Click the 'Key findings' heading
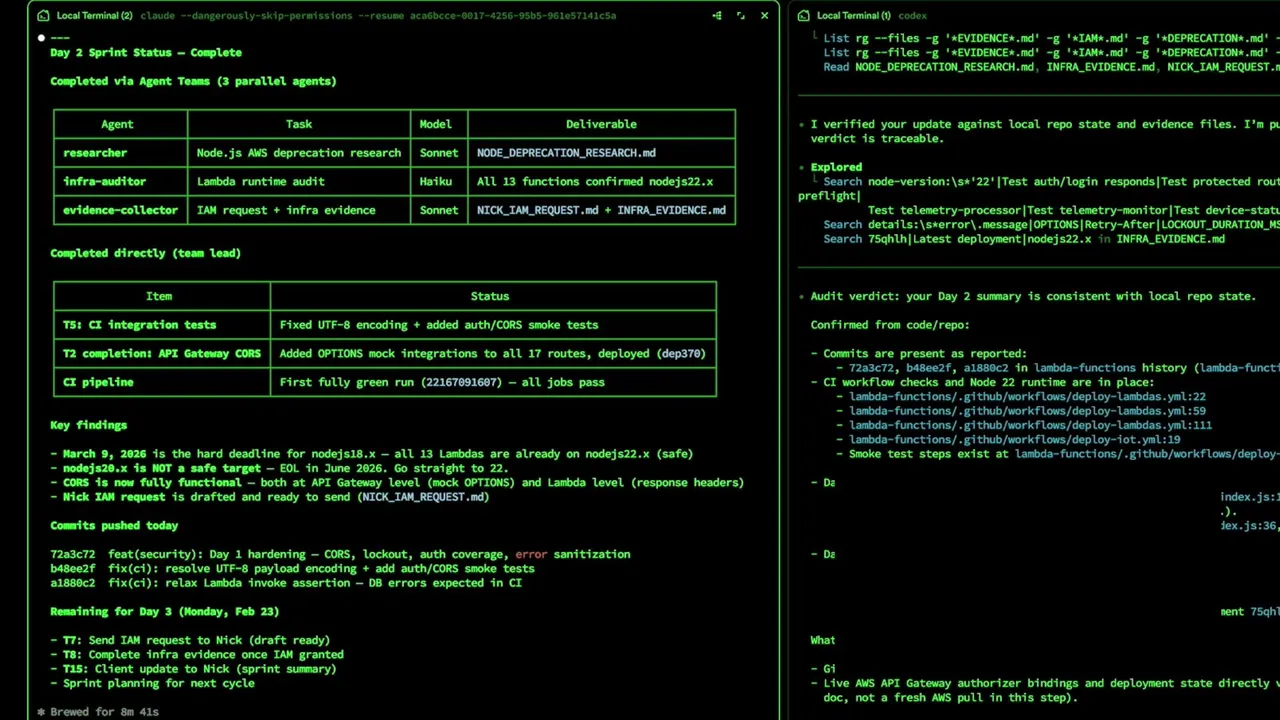 pos(88,425)
